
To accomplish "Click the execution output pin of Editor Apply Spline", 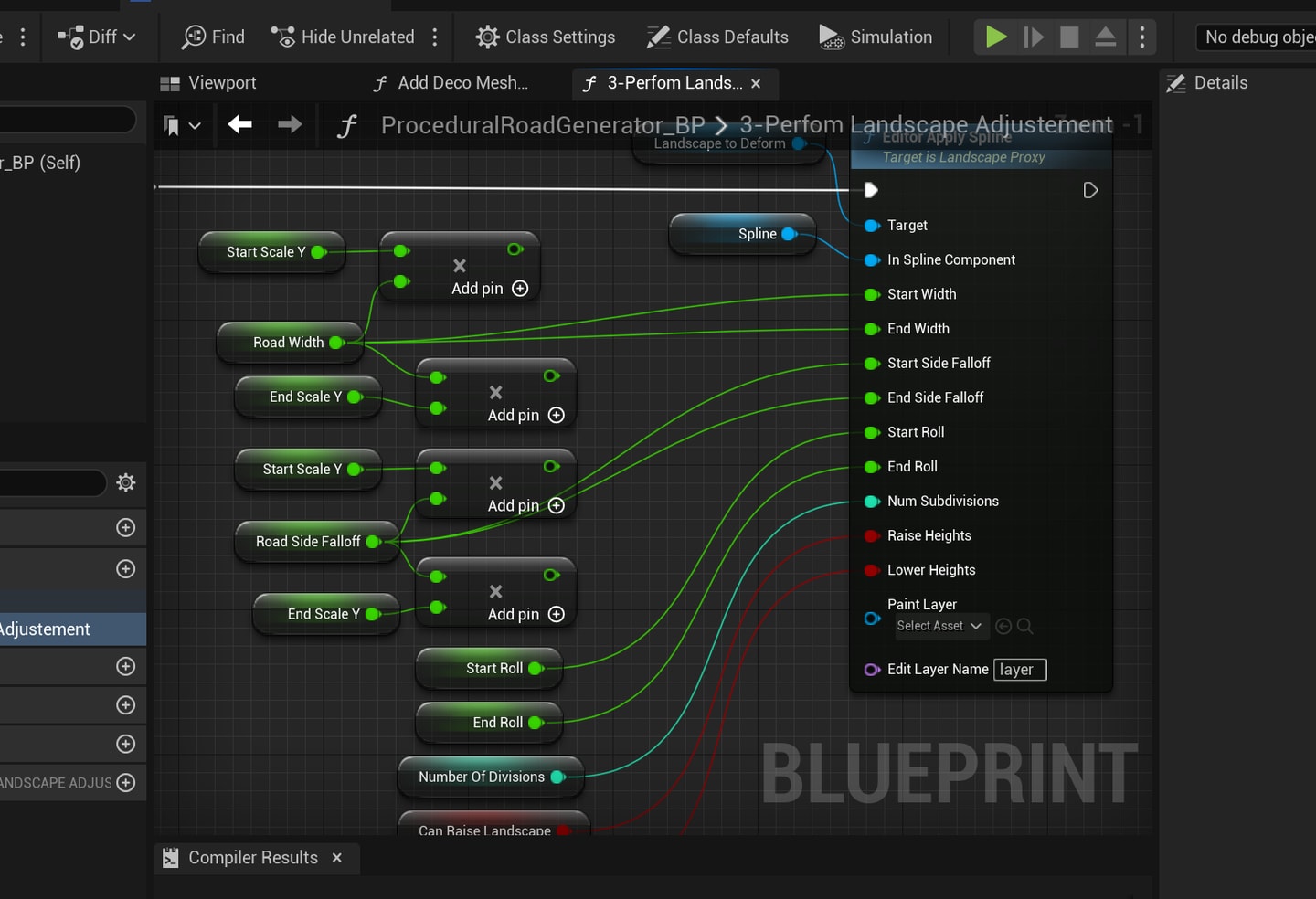I will pyautogui.click(x=1090, y=190).
